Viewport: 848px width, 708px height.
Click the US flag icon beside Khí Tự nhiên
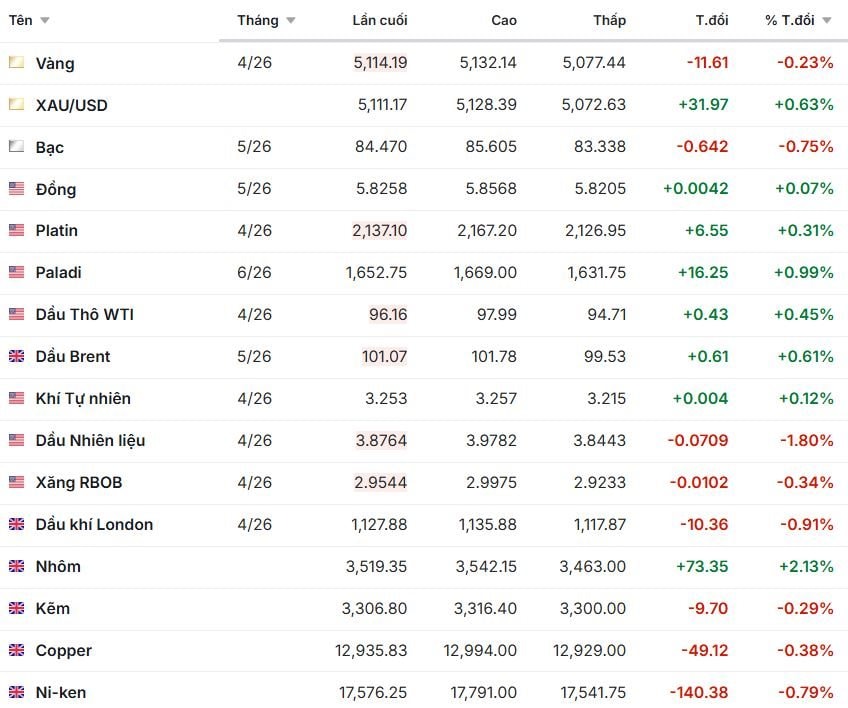[16, 398]
